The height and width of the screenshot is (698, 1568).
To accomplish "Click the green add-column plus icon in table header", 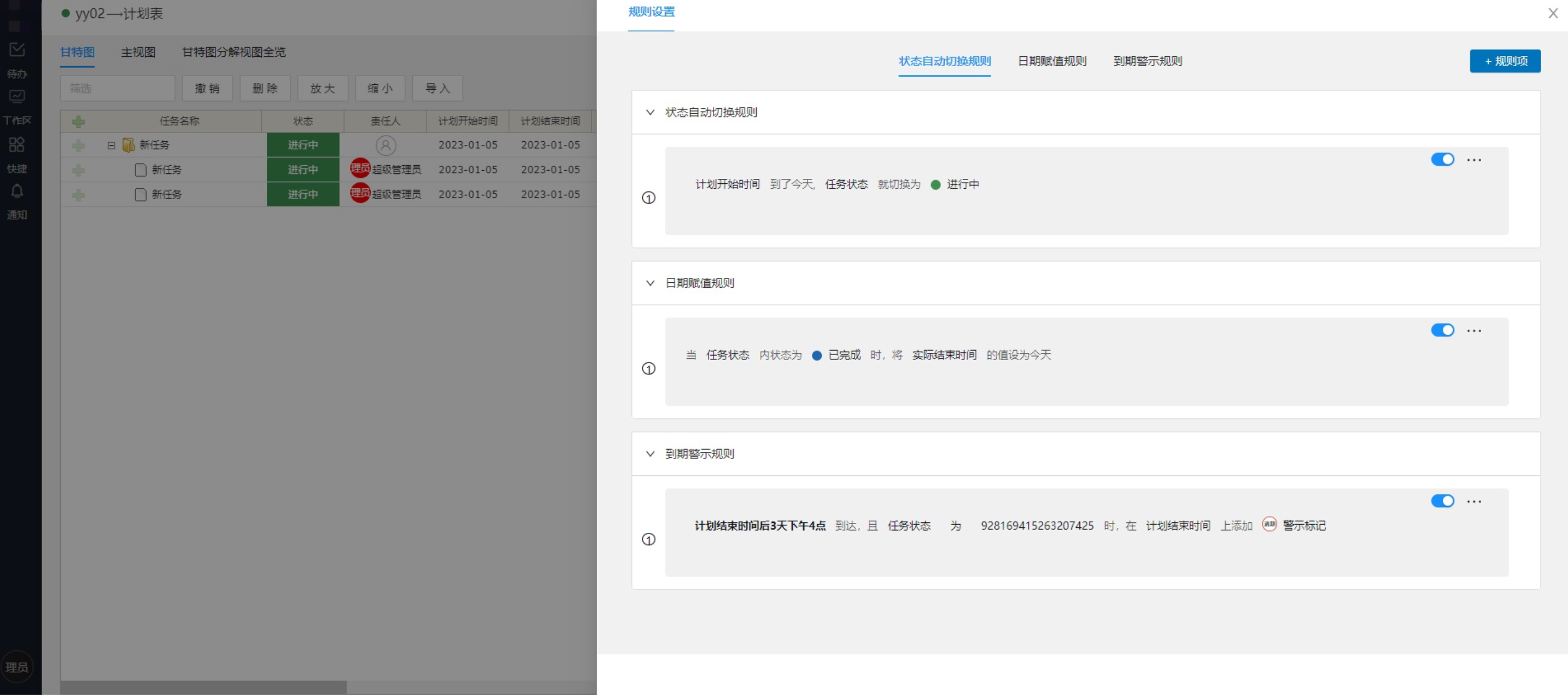I will click(79, 122).
